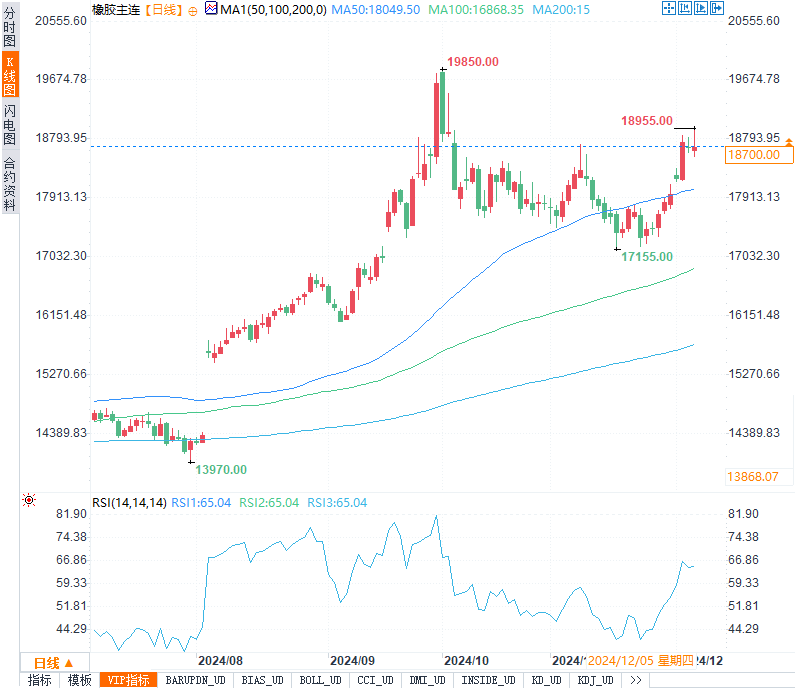Click the orange circle-plus icon beside 日线
The width and height of the screenshot is (795, 688).
tap(192, 10)
